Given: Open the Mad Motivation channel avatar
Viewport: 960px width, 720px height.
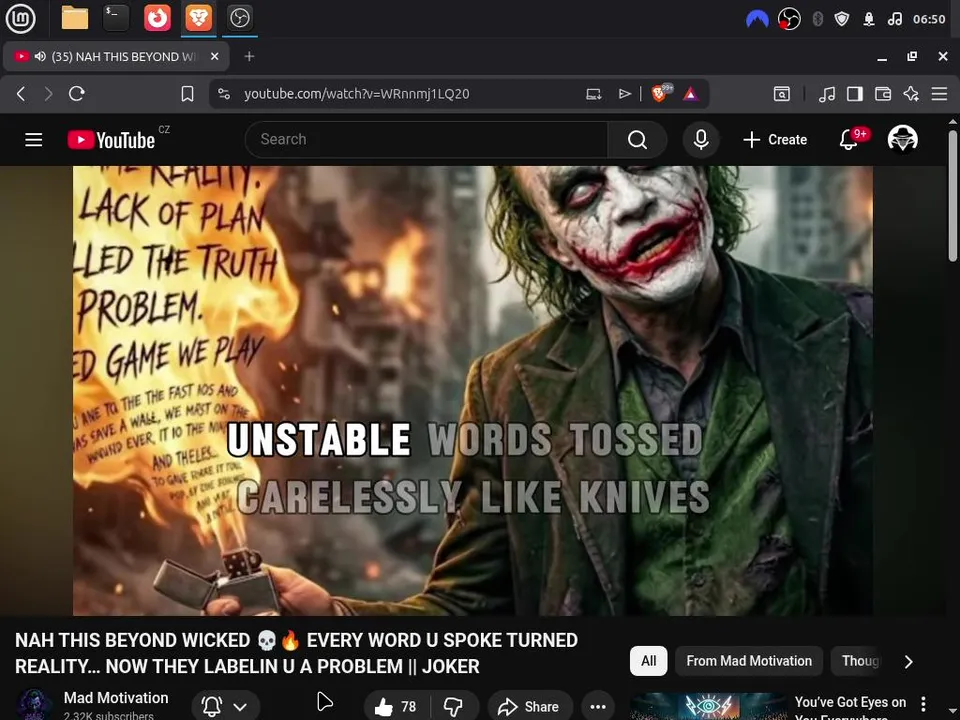Looking at the screenshot, I should tap(33, 704).
